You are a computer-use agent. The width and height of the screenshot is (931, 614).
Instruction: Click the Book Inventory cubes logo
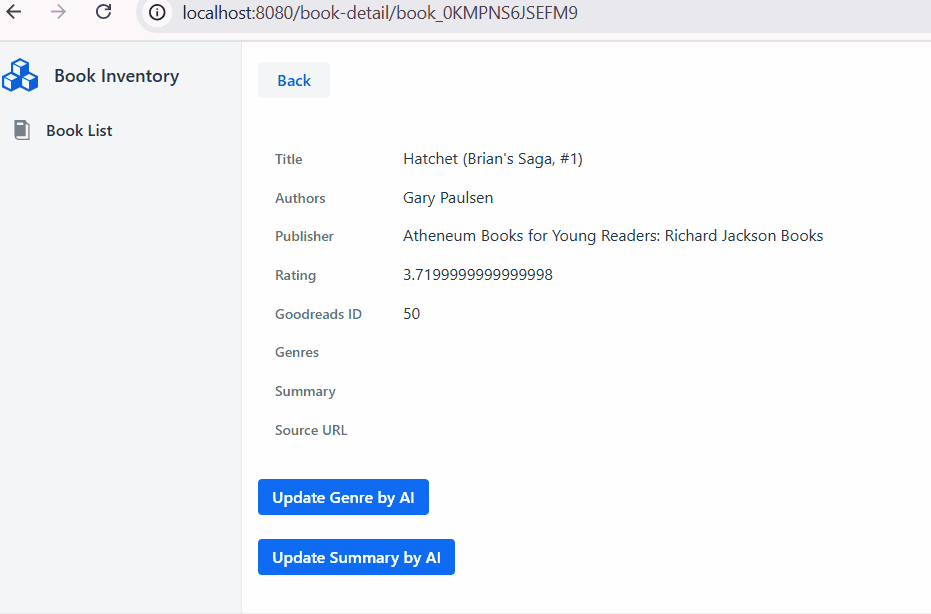[20, 76]
